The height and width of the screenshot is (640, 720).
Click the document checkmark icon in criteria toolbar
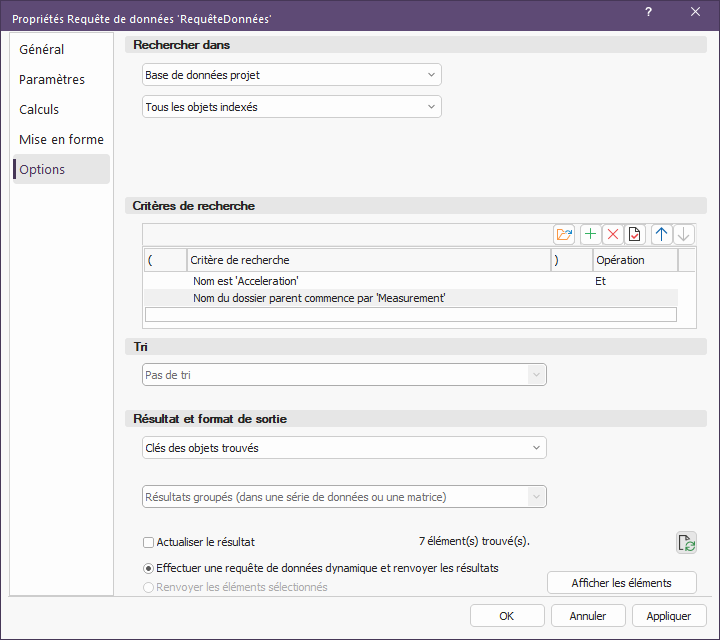pos(634,234)
